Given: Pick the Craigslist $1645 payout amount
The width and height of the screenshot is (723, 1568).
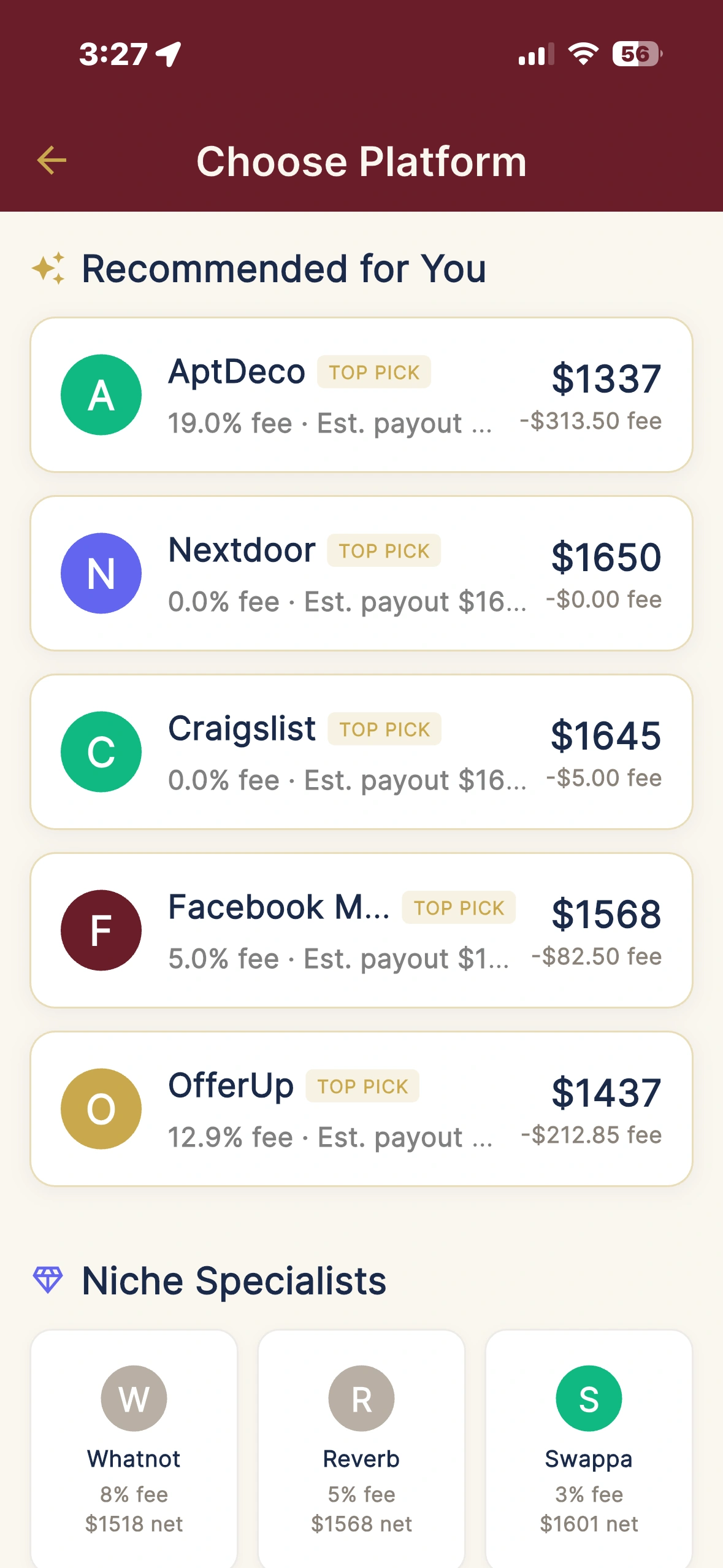Looking at the screenshot, I should (606, 736).
